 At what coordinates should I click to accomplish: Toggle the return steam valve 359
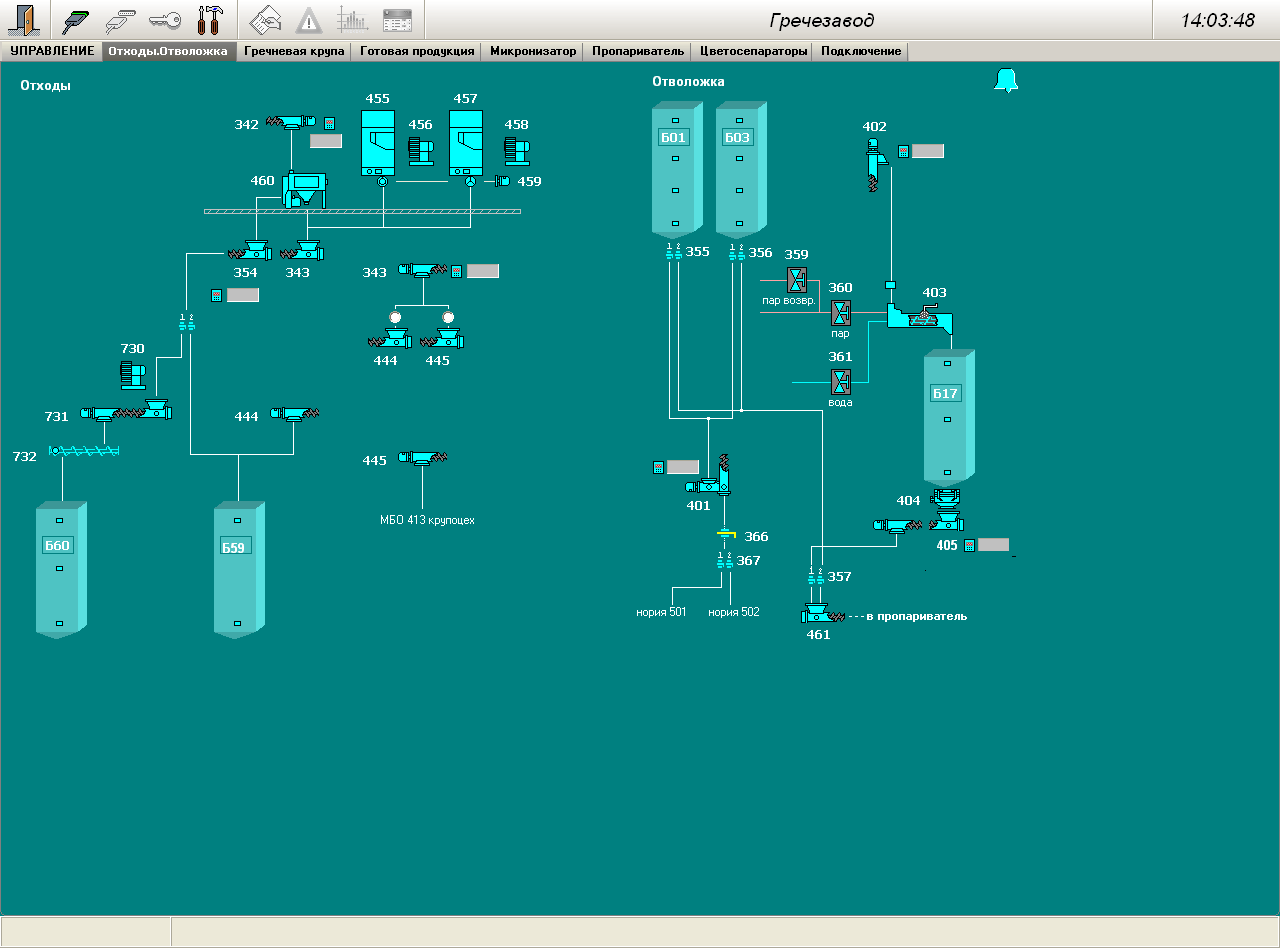coord(797,279)
